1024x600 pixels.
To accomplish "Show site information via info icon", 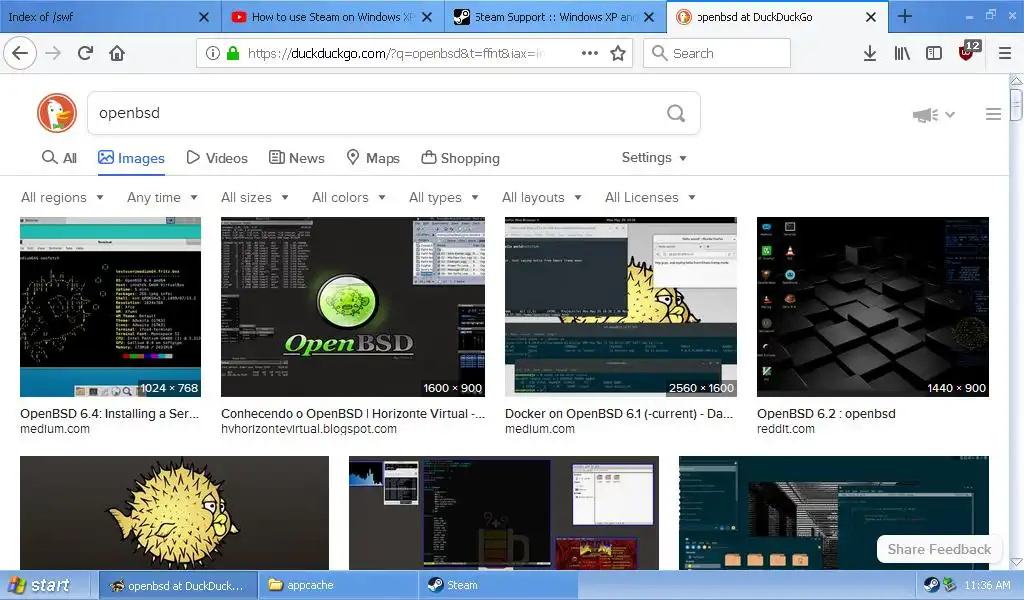I will click(212, 53).
